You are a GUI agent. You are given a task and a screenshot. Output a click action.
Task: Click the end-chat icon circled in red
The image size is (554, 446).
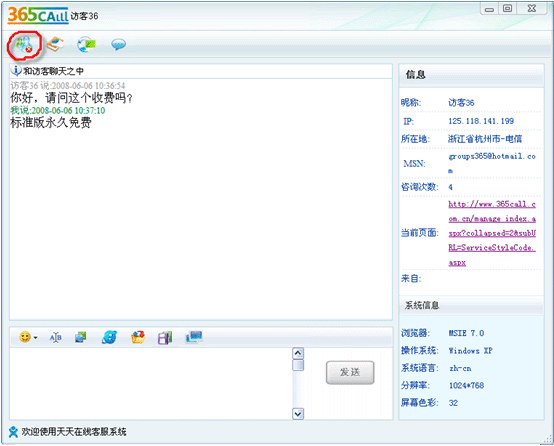[24, 45]
